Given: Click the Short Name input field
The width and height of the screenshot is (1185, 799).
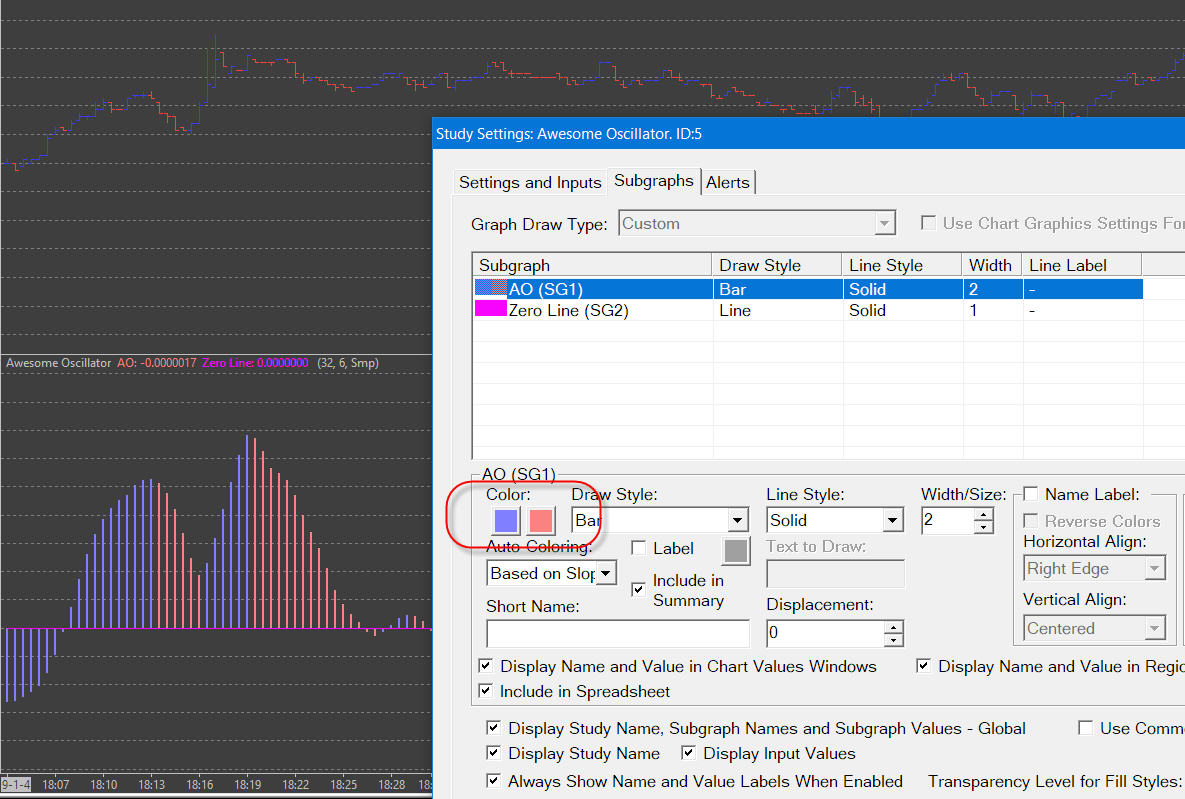Looking at the screenshot, I should tap(617, 634).
